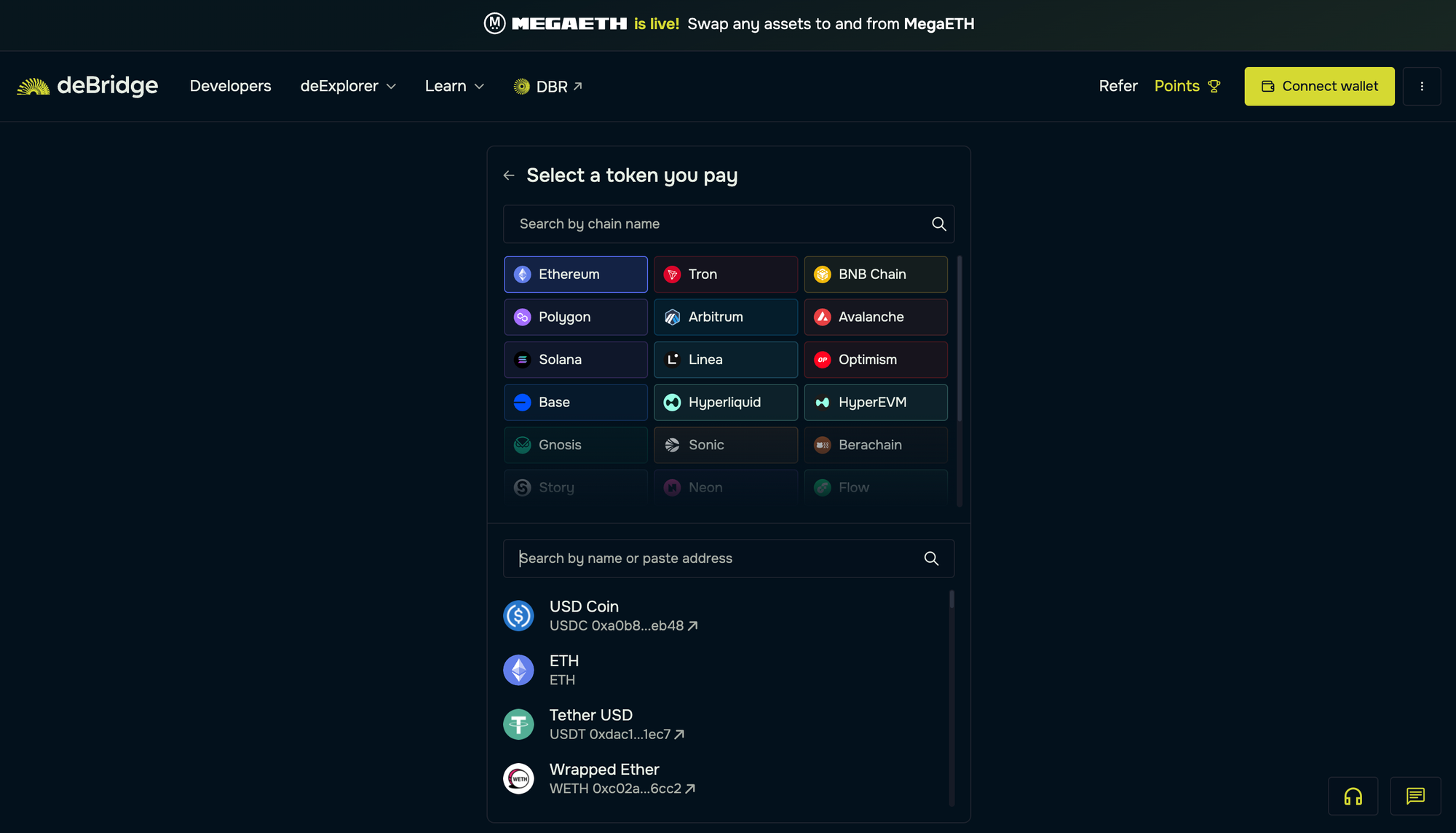Click the Connect wallet button

[1319, 86]
